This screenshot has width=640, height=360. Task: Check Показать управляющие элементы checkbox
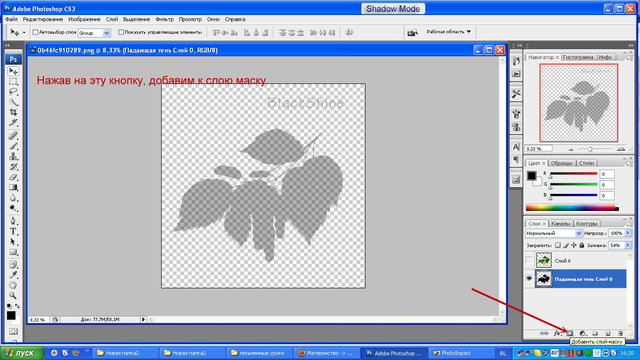click(121, 32)
